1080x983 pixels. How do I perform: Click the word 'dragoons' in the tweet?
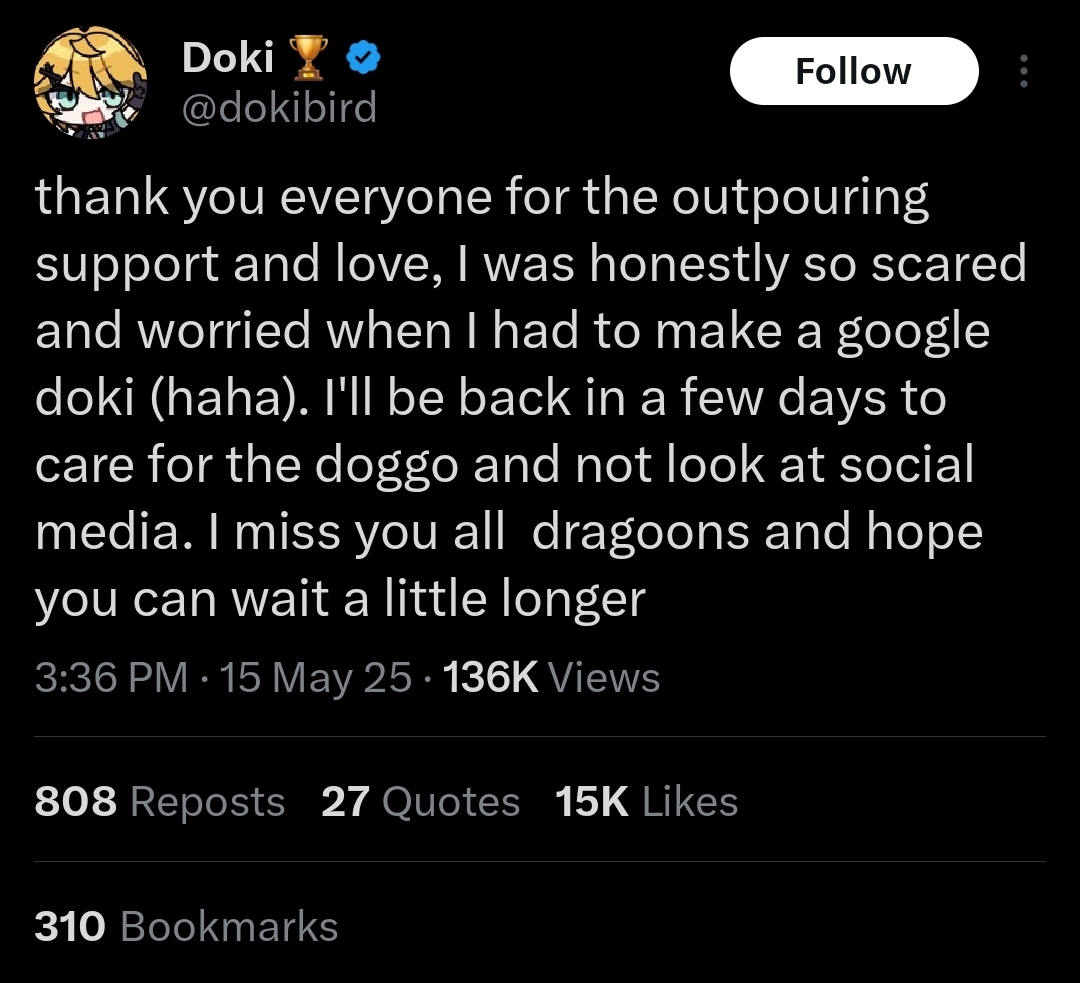[640, 532]
